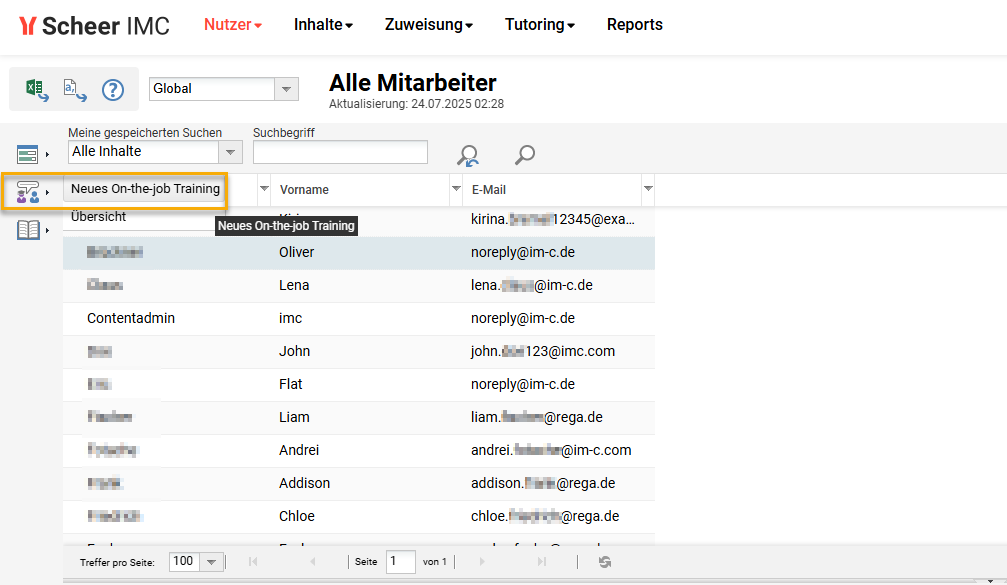This screenshot has width=1007, height=585.
Task: Expand the Alle Inhalte saved searches dropdown
Action: pyautogui.click(x=230, y=151)
